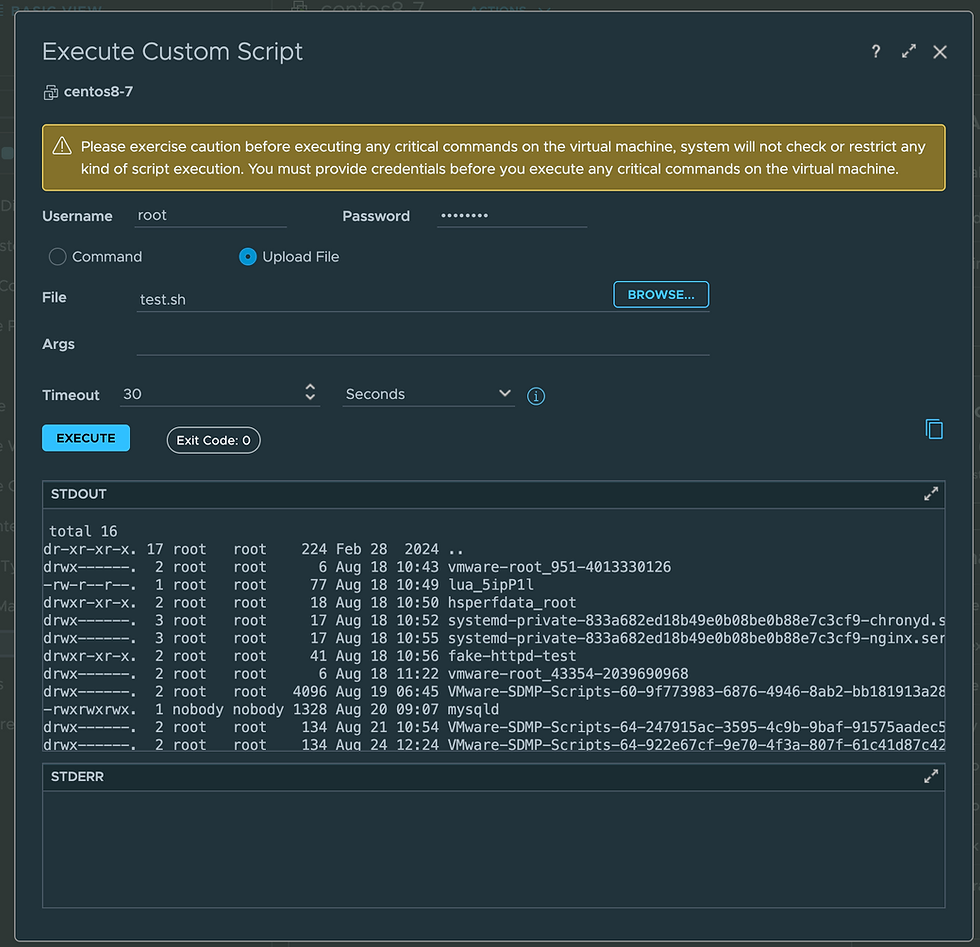Expand the STDOUT panel to fullscreen
Screen dimensions: 980x947
(x=931, y=494)
